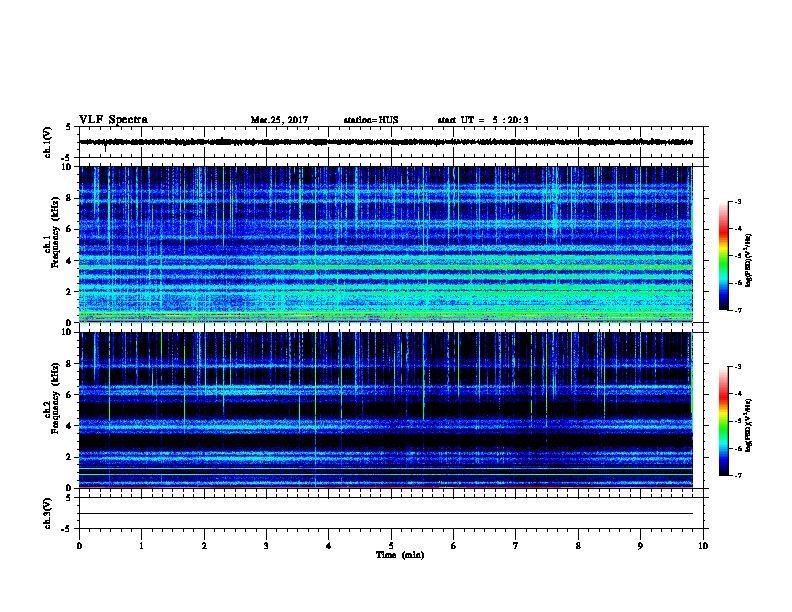
Task: Click the 'start UT = 5:20:3' label
Action: coord(483,120)
